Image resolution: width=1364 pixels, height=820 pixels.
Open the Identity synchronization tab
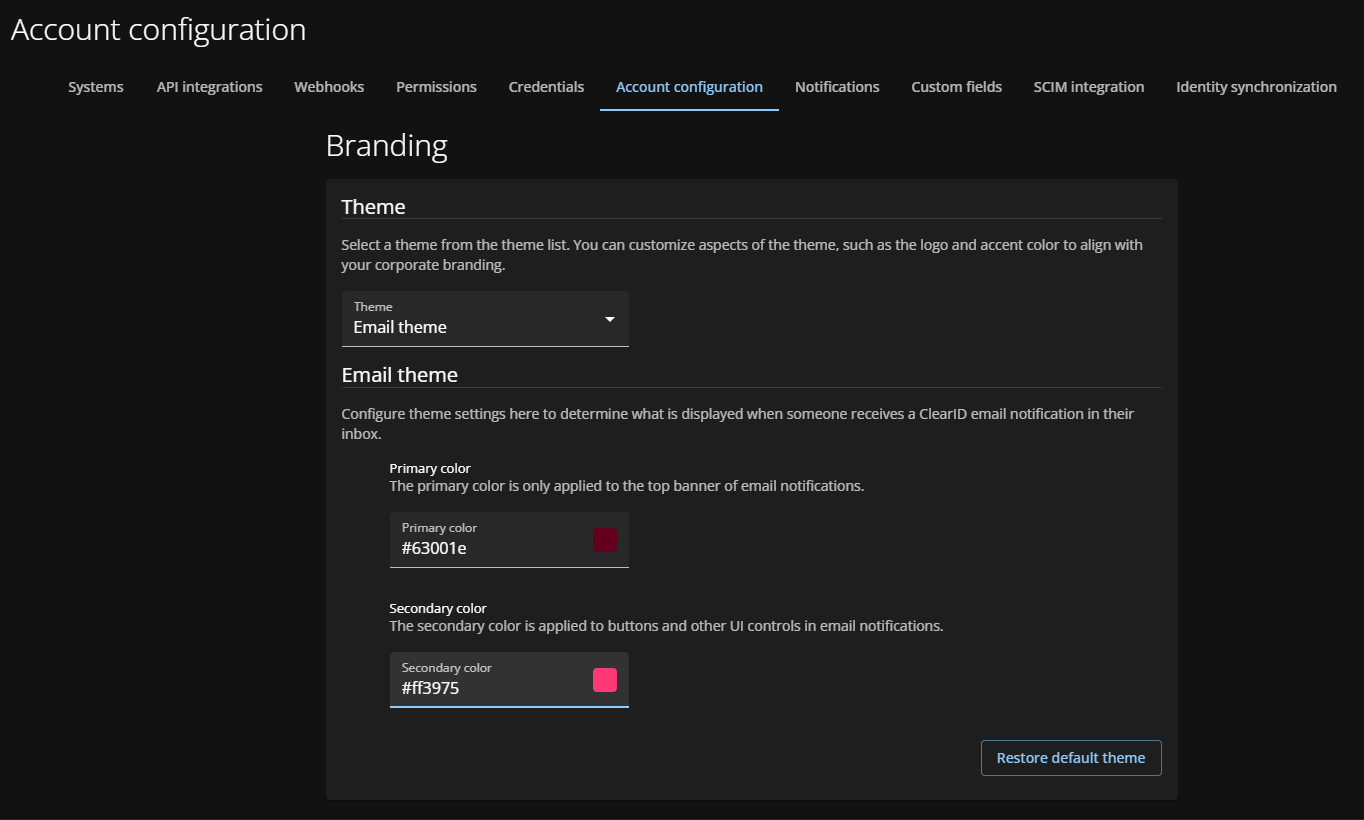point(1256,87)
